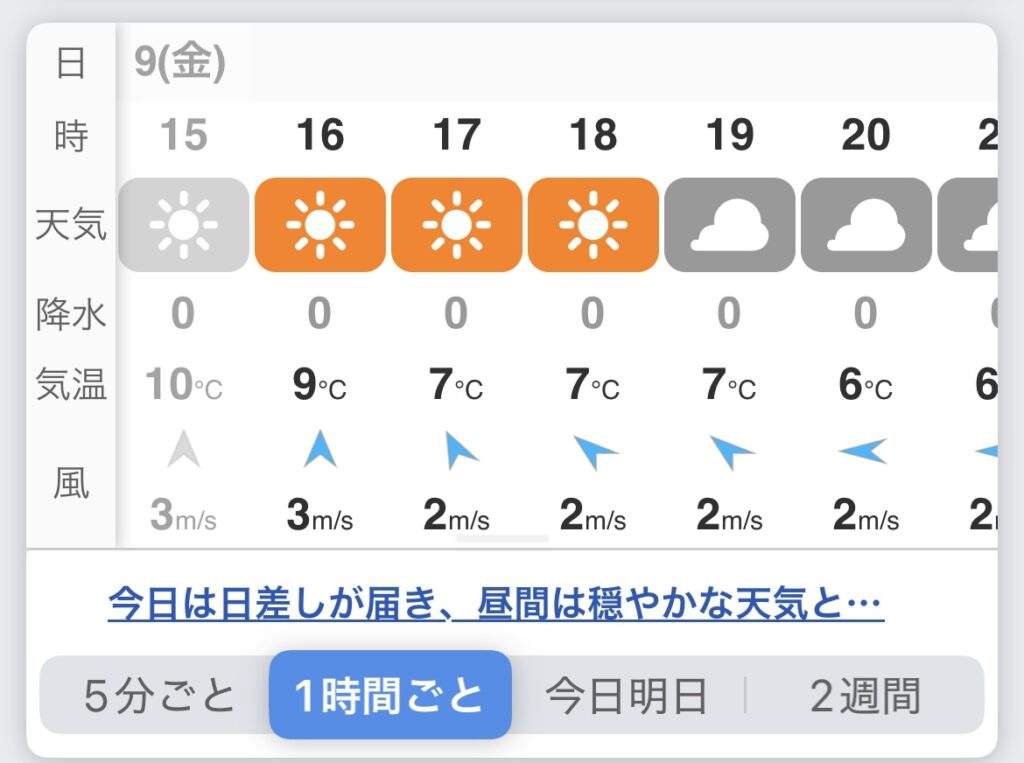Open the 今日は日差しが届き weather summary link
The image size is (1024, 763).
tap(495, 604)
